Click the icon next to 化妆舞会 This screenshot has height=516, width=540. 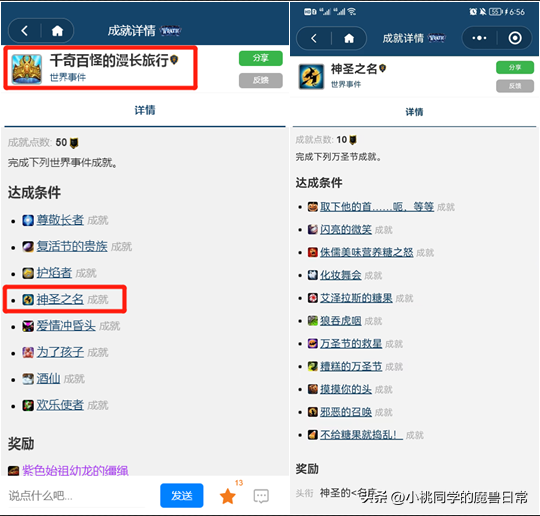click(x=313, y=275)
